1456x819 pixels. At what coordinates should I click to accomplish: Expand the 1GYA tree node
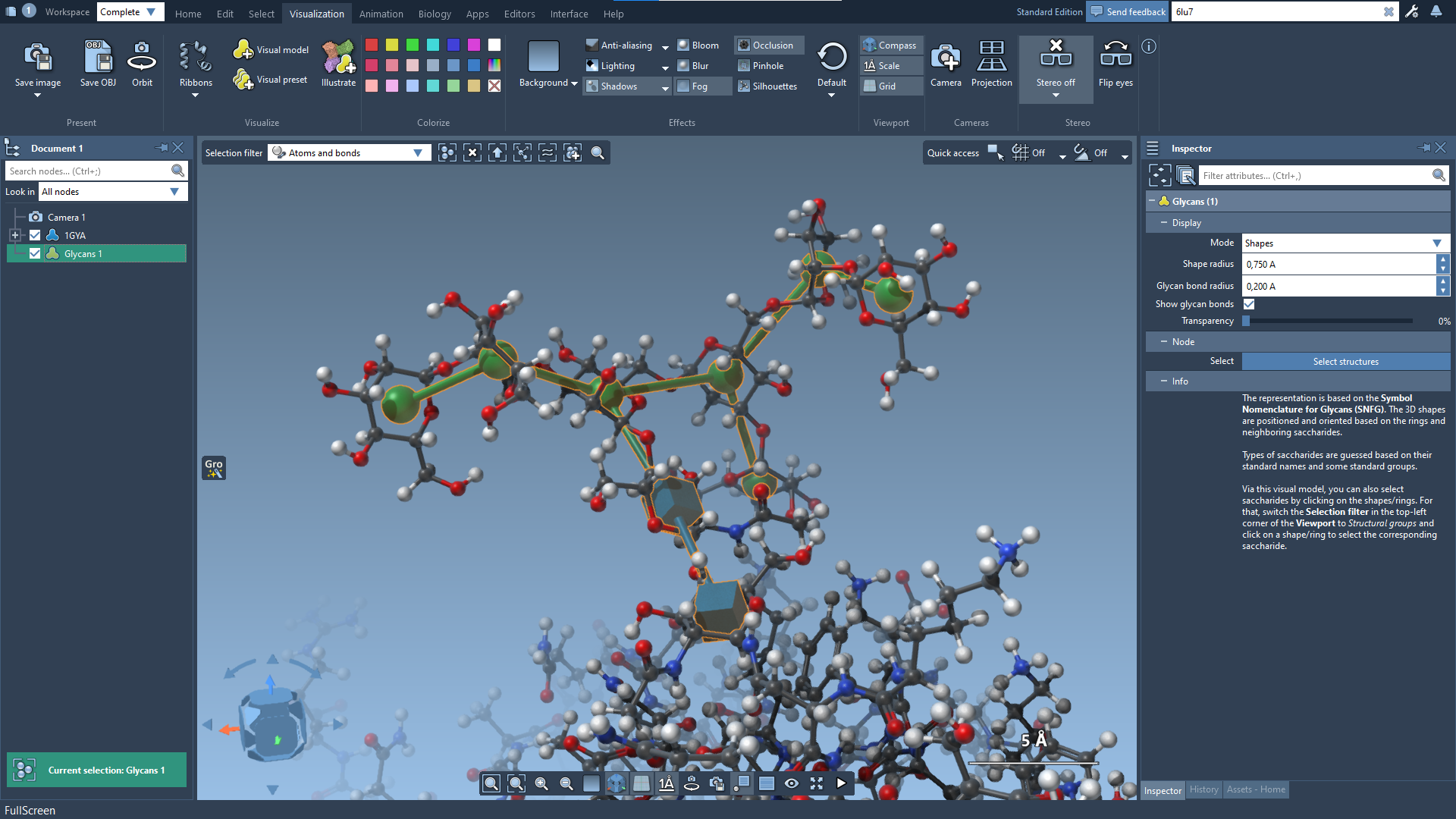[15, 235]
